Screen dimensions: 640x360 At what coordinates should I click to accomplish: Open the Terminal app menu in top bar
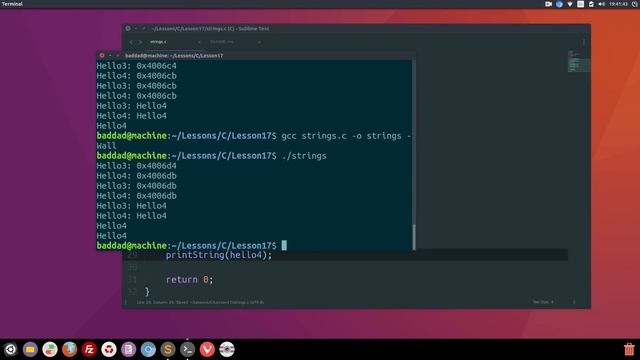[12, 4]
